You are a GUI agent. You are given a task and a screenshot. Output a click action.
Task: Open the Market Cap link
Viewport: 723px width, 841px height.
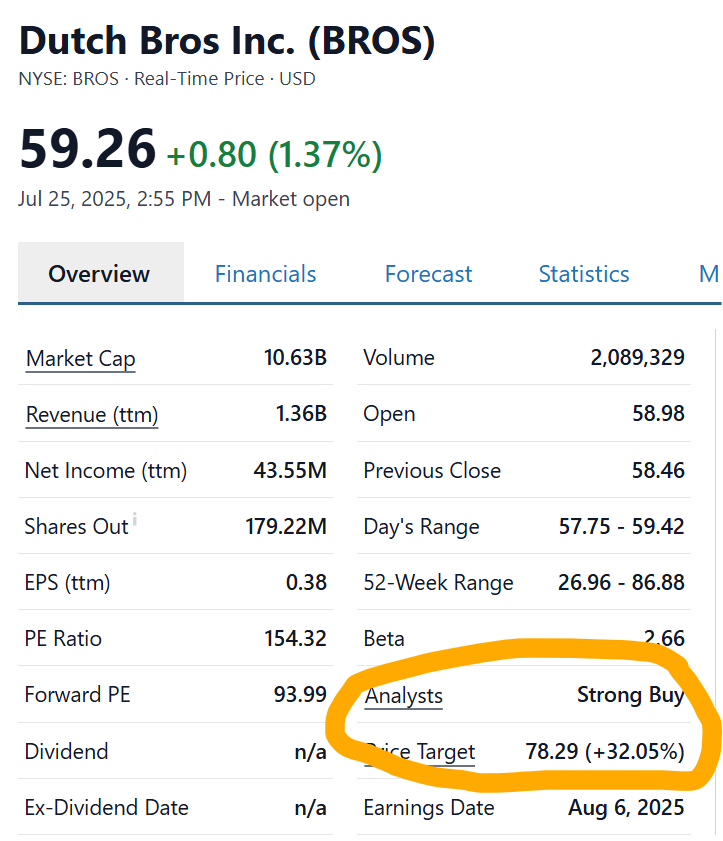click(80, 358)
